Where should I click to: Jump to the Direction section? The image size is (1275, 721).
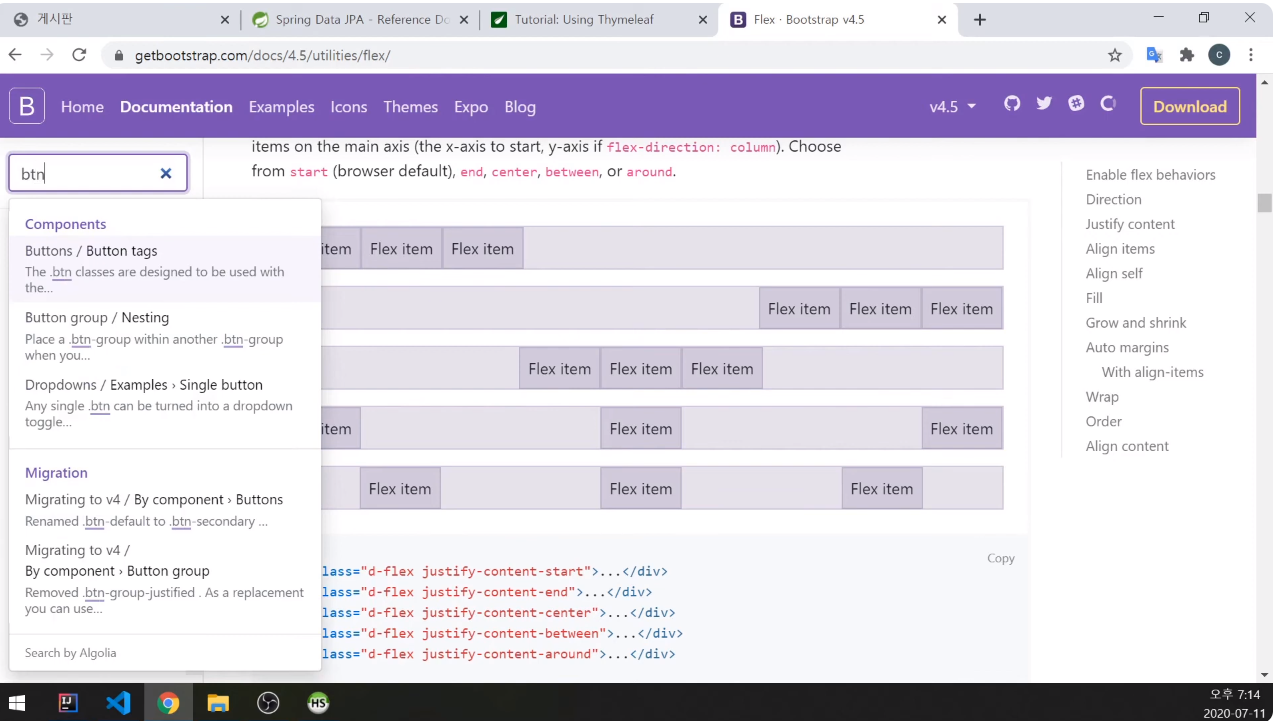coord(1113,199)
